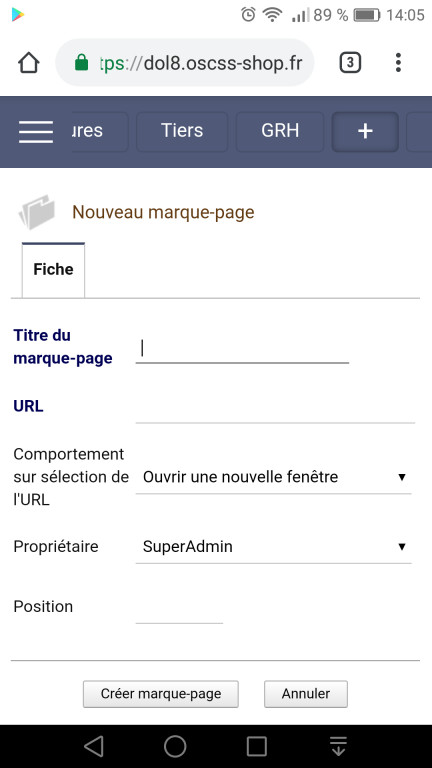
Task: Open the tab switcher showing 3 tabs
Action: (x=350, y=63)
